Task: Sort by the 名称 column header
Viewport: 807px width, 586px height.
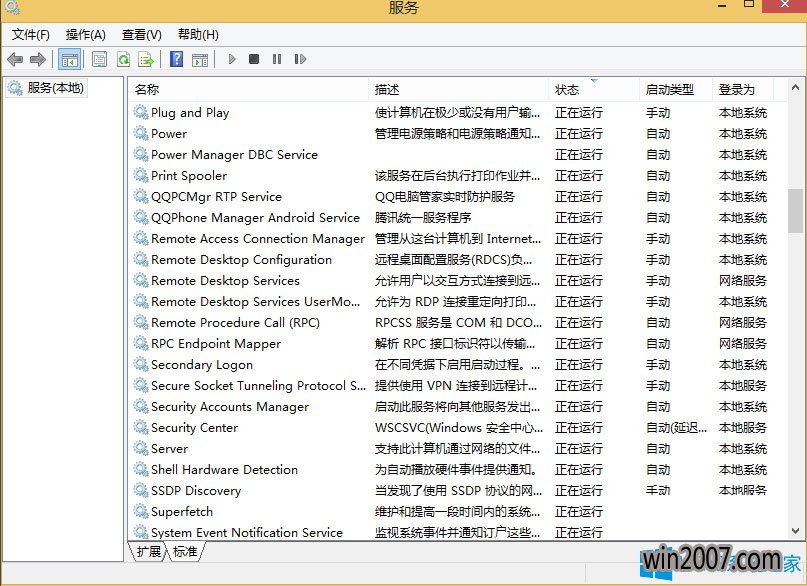Action: pyautogui.click(x=249, y=90)
